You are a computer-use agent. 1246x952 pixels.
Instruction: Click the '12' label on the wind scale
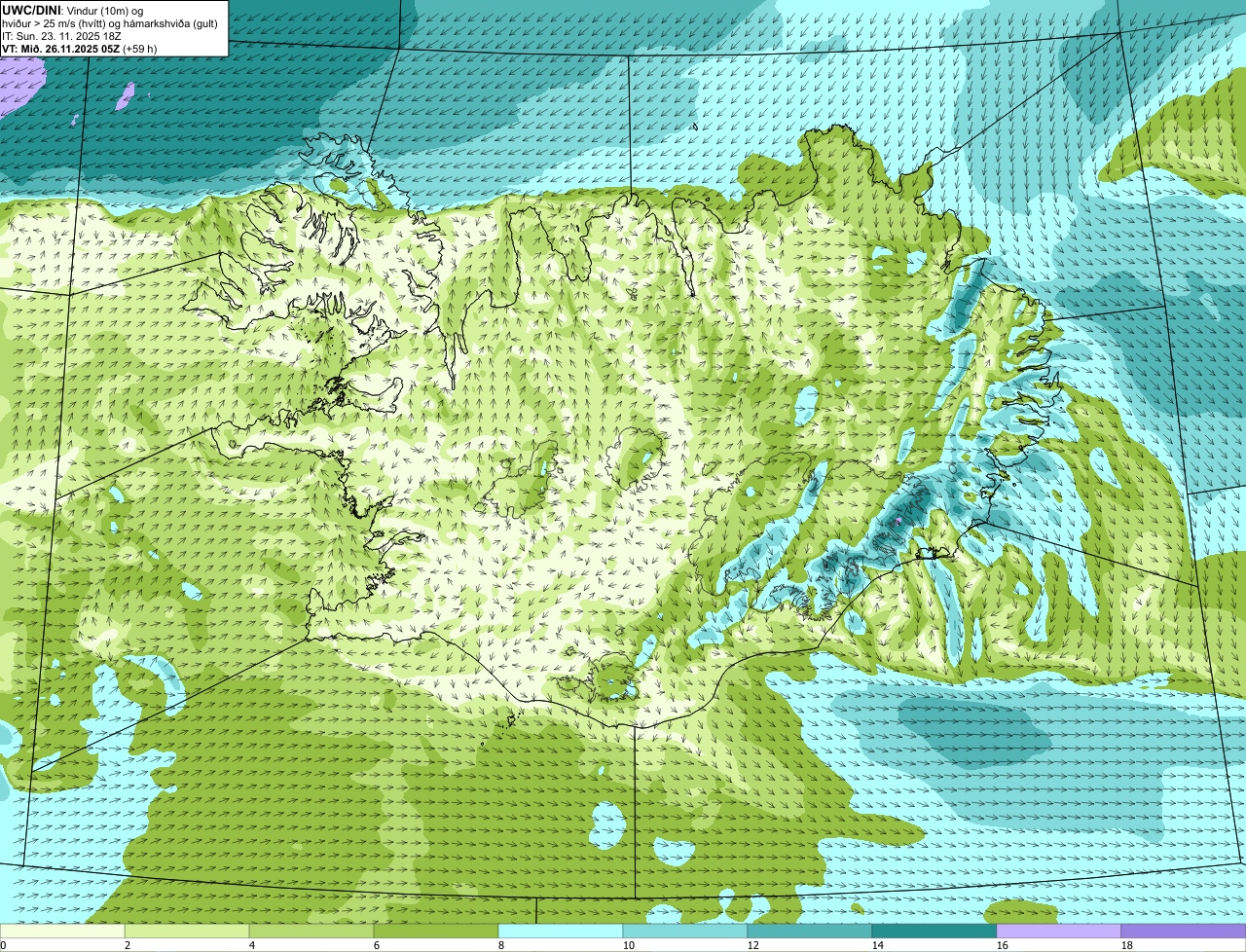click(753, 945)
